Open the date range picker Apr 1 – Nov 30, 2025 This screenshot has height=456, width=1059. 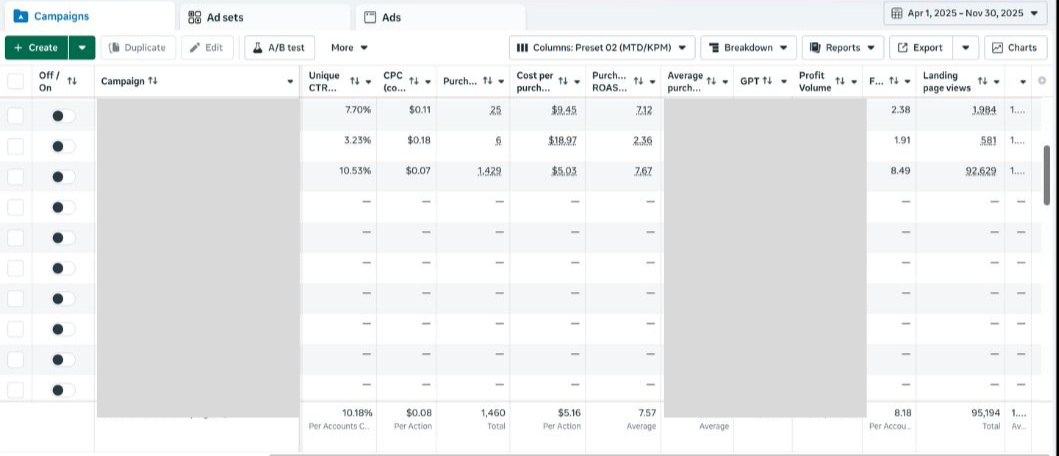pos(965,13)
